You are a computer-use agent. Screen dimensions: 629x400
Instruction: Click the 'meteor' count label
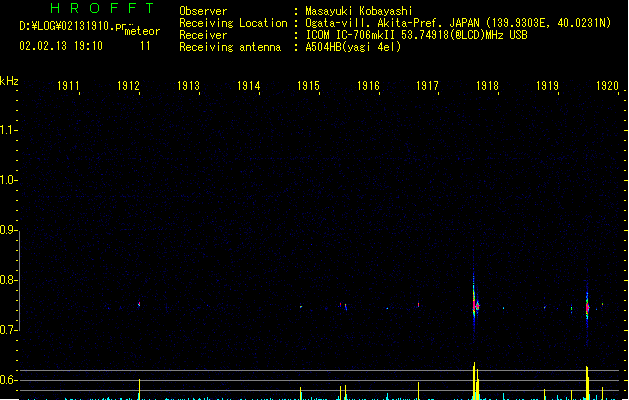pyautogui.click(x=142, y=31)
